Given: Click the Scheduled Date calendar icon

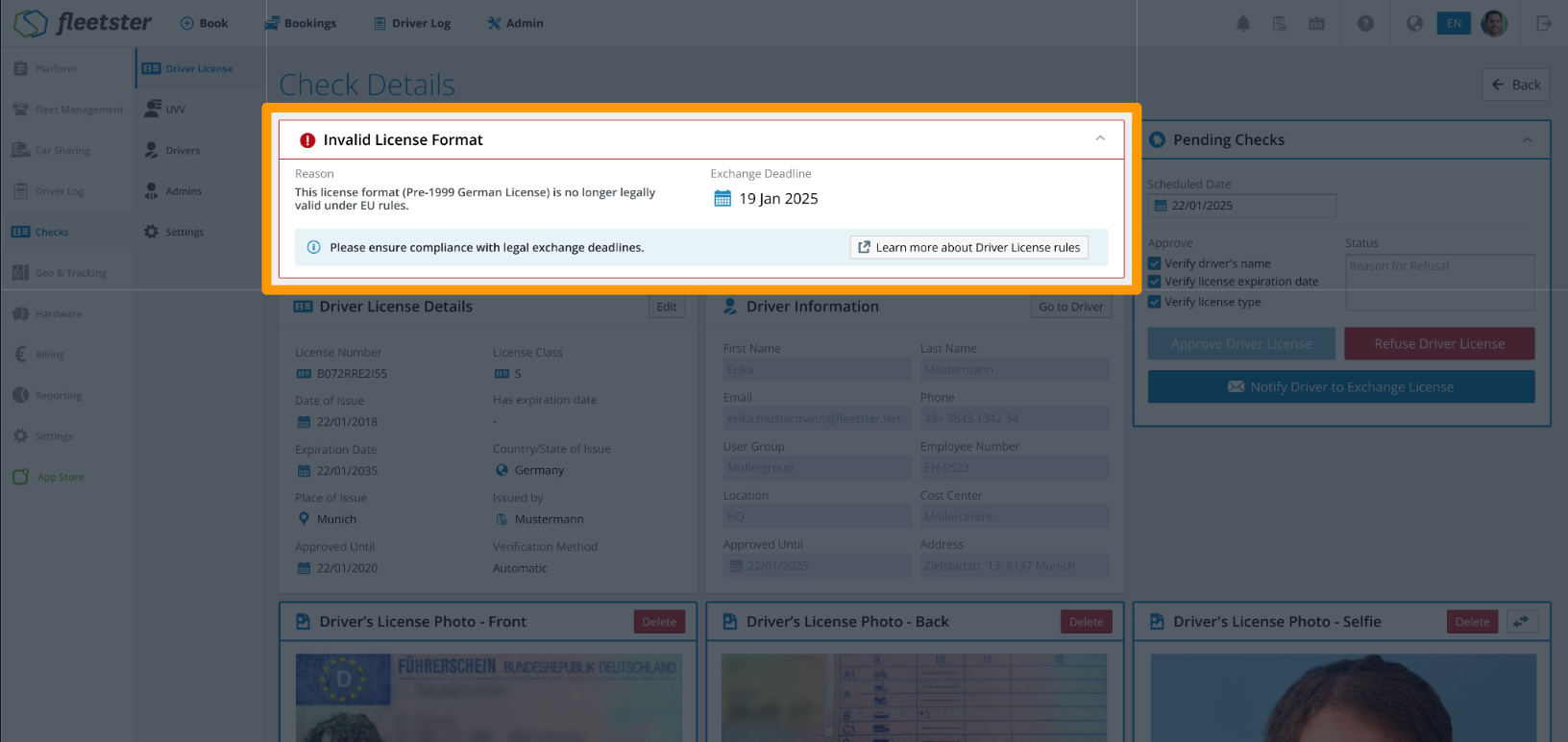Looking at the screenshot, I should click(1160, 206).
